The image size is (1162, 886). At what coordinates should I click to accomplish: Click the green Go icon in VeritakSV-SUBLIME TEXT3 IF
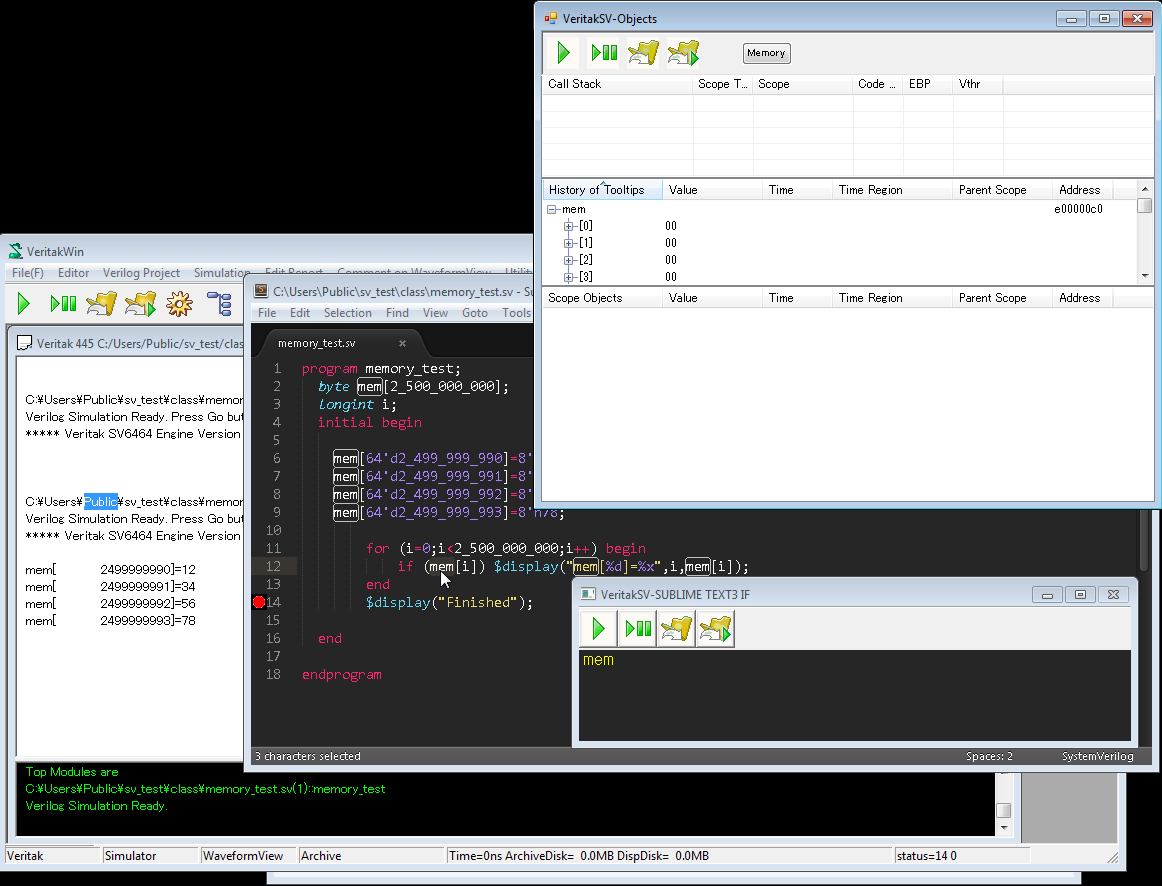click(x=599, y=629)
